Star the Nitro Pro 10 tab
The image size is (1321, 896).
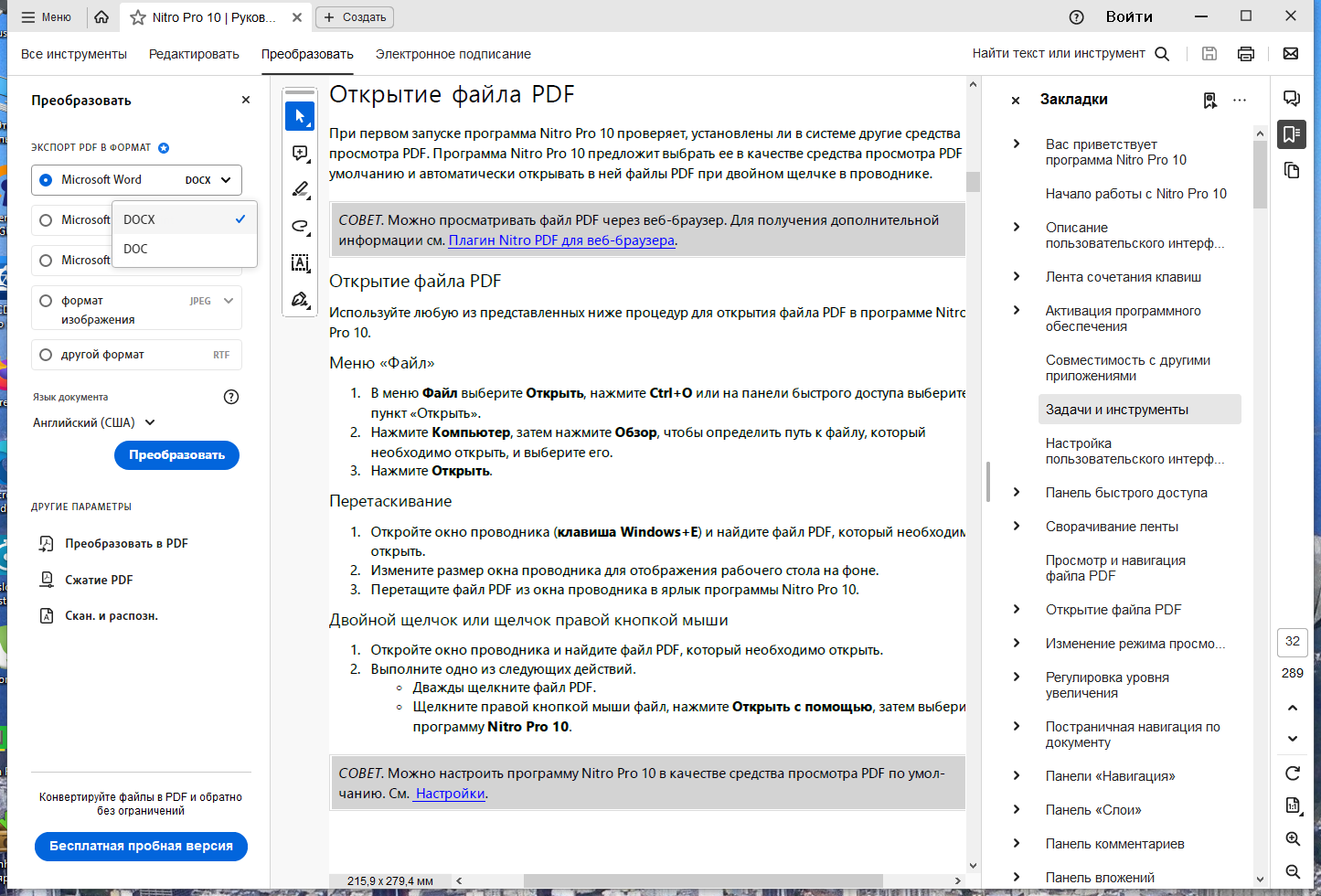point(138,17)
